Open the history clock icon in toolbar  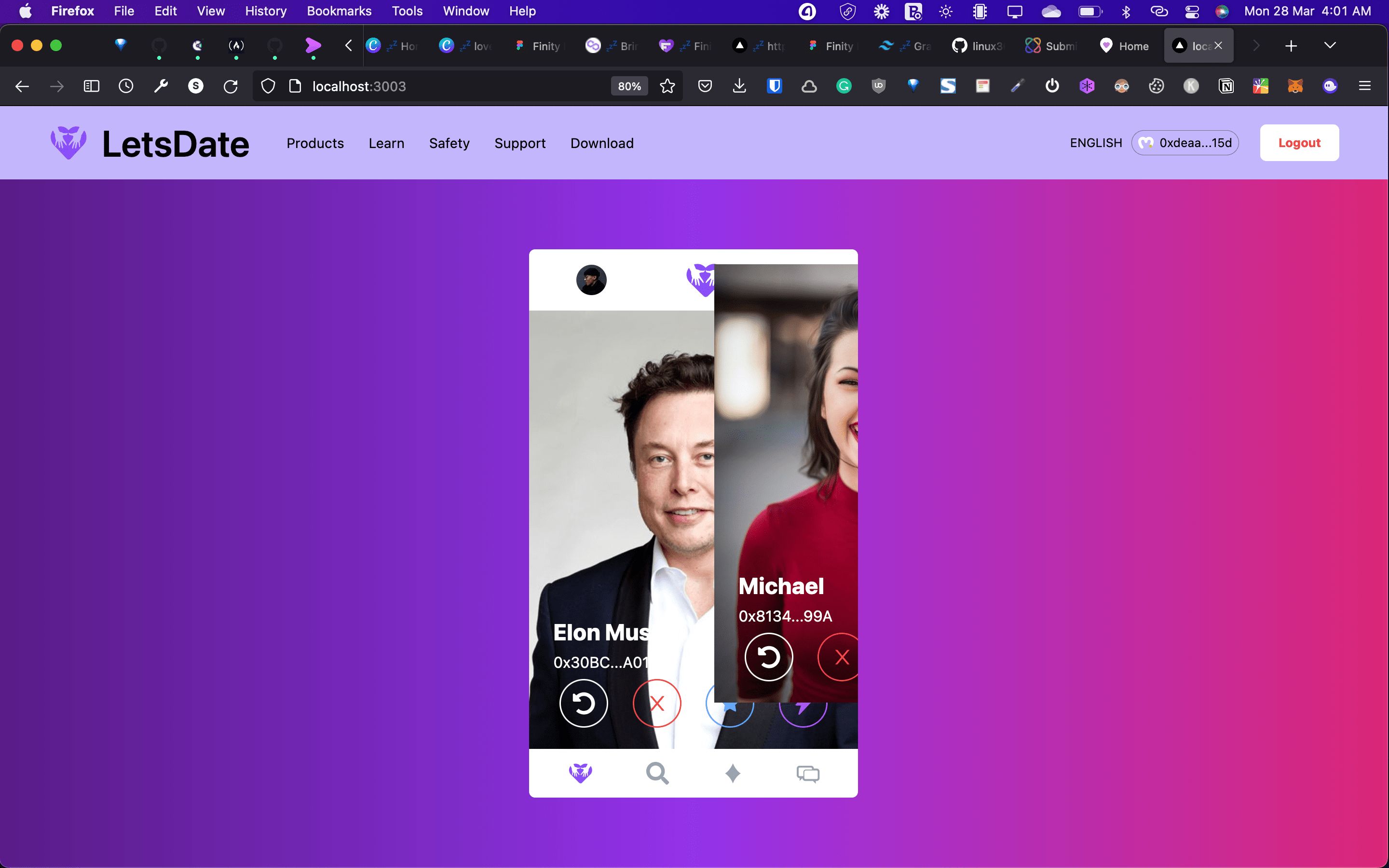(x=126, y=86)
